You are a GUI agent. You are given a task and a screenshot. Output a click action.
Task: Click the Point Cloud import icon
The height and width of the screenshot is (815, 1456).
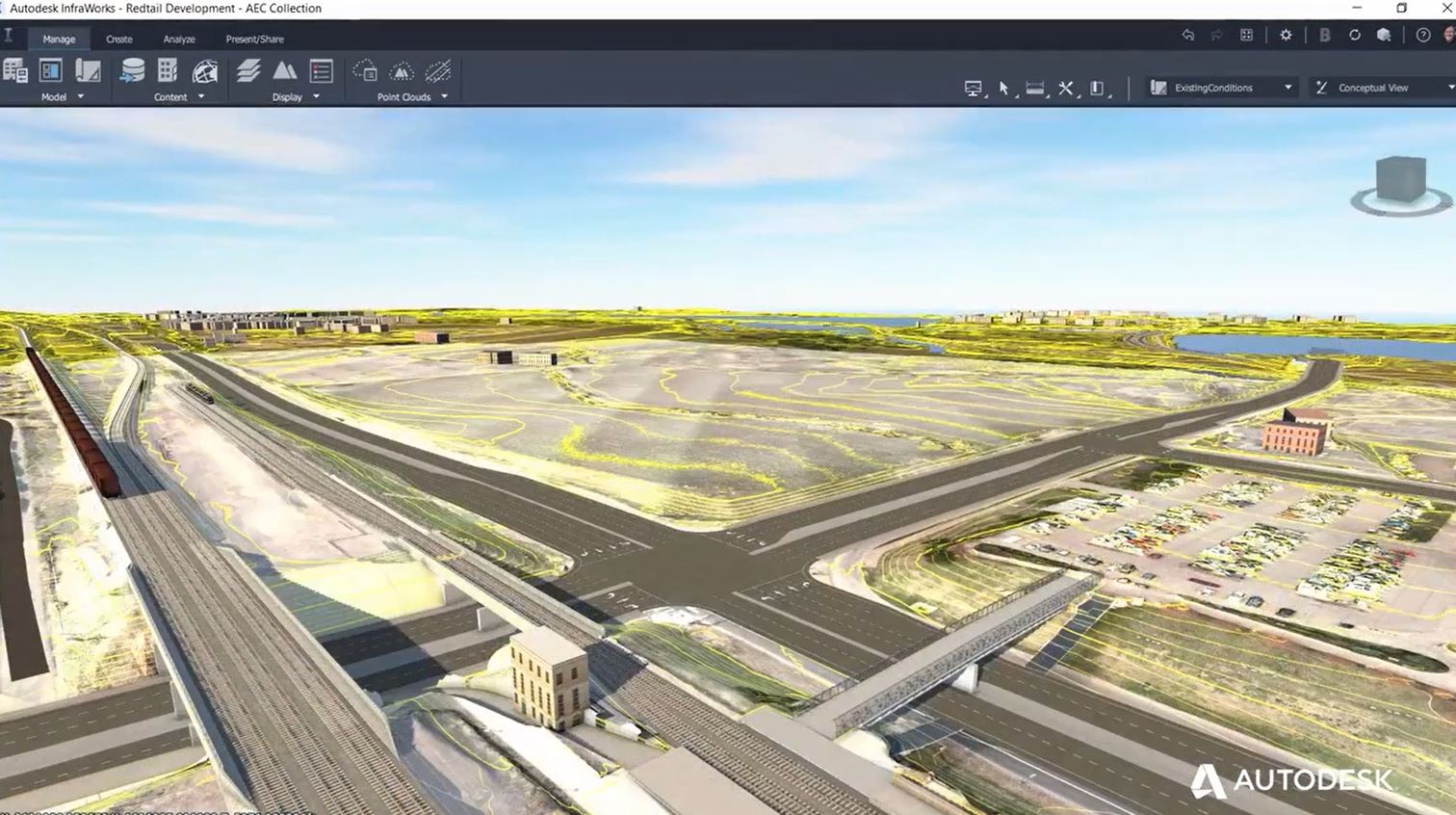coord(367,69)
